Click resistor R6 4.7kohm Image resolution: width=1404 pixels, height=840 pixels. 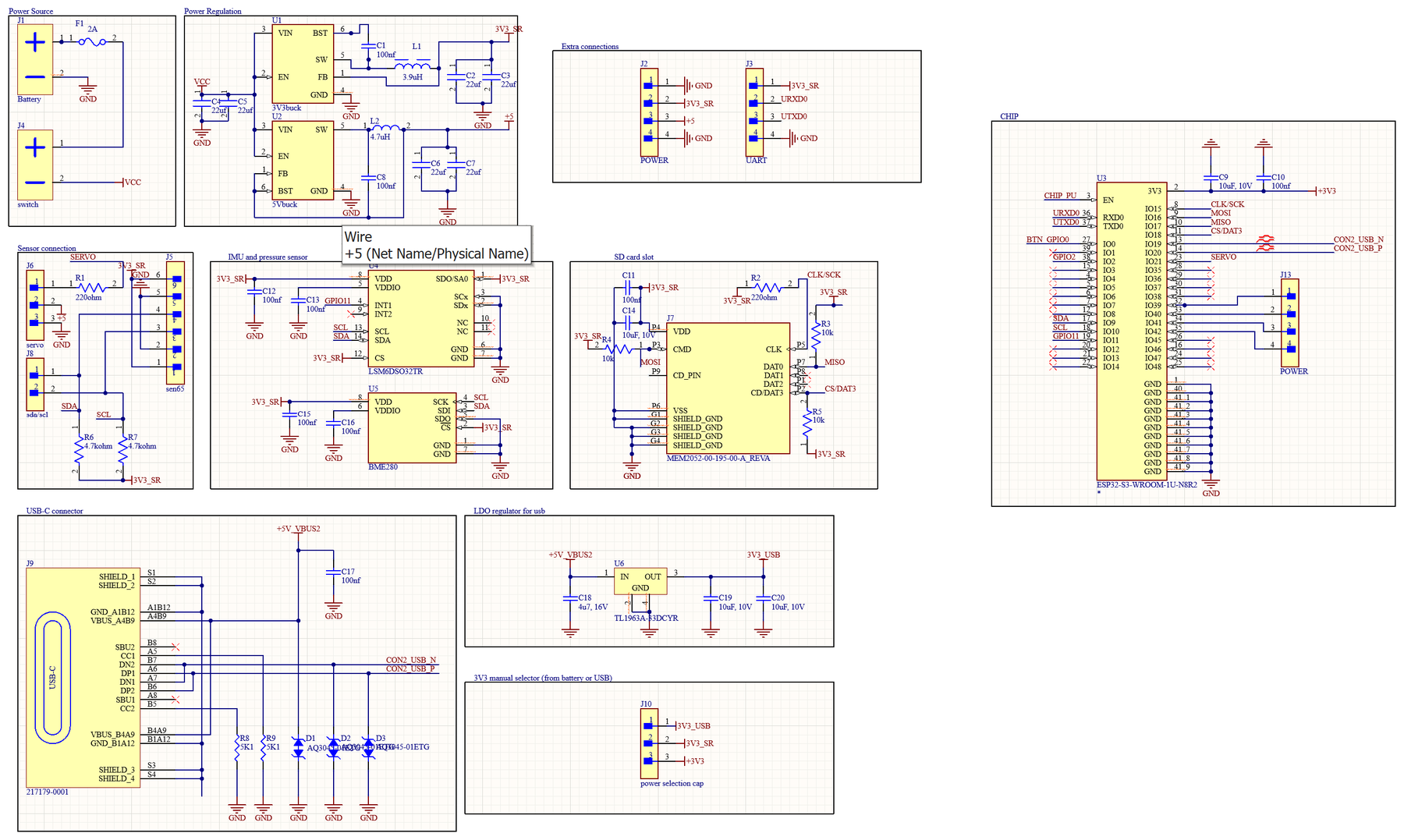click(79, 450)
